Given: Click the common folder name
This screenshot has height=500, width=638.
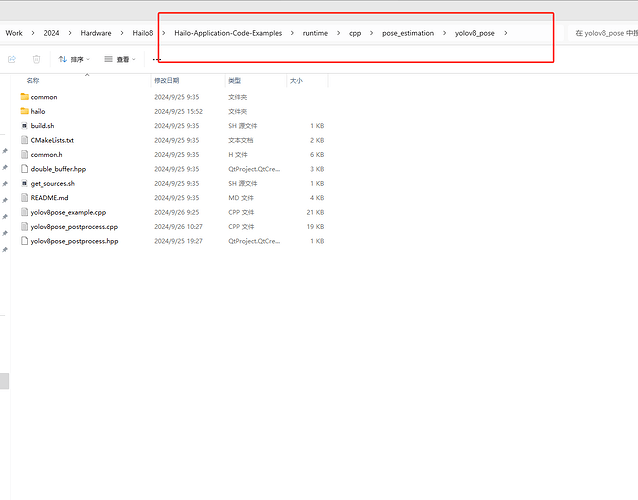Looking at the screenshot, I should (44, 97).
